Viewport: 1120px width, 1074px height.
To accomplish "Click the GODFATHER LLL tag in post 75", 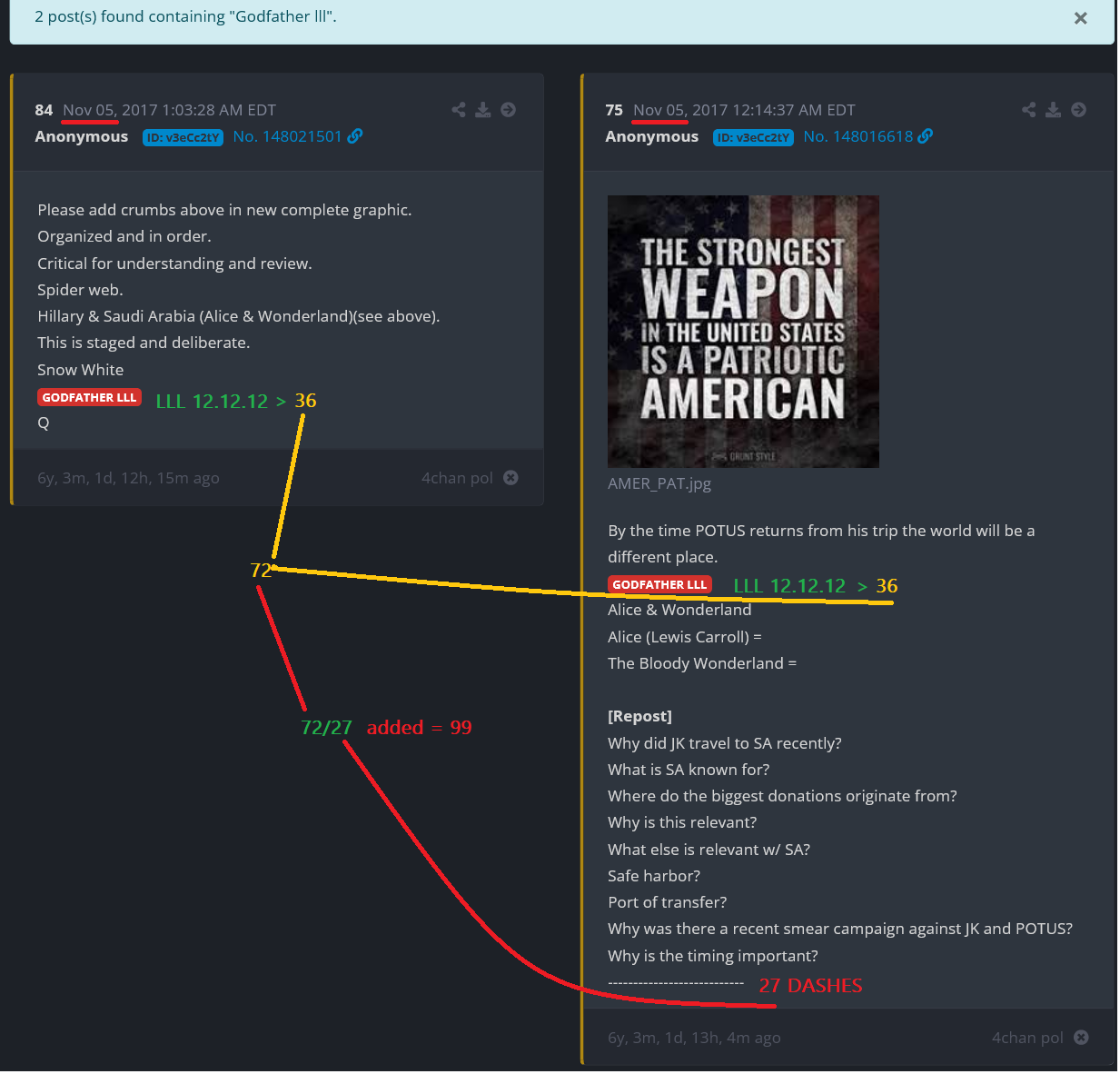I will 659,585.
